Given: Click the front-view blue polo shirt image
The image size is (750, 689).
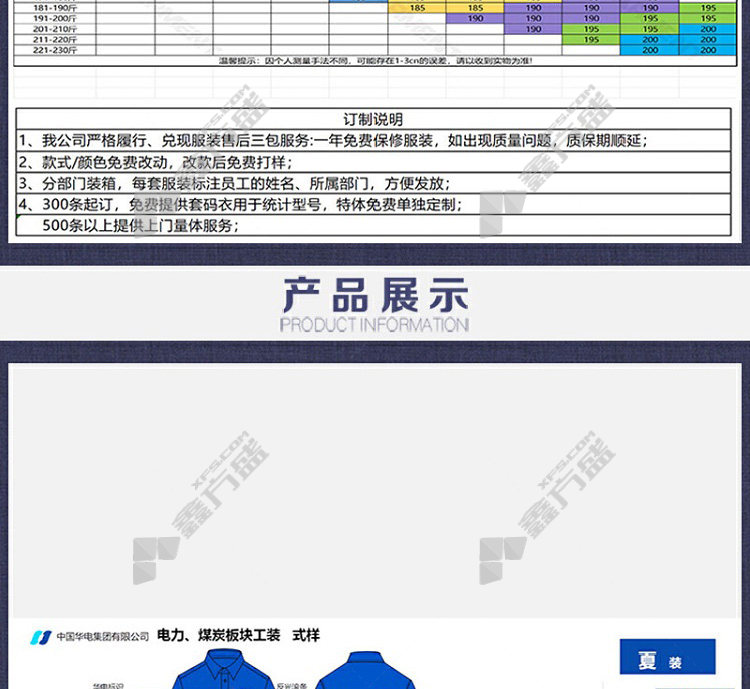Looking at the screenshot, I should pos(226,668).
